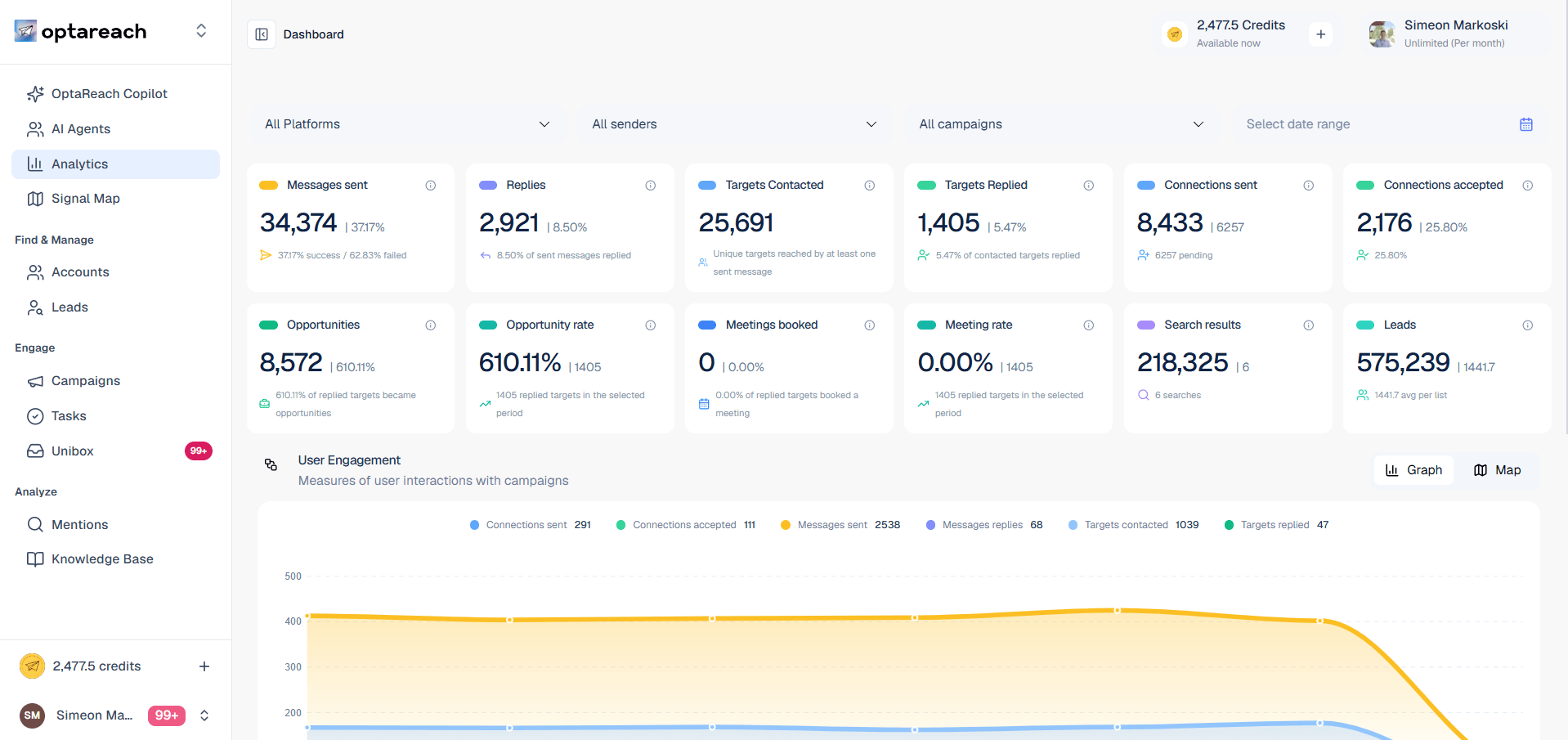Image resolution: width=1568 pixels, height=740 pixels.
Task: Add credits with the top bar plus button
Action: tap(1320, 34)
